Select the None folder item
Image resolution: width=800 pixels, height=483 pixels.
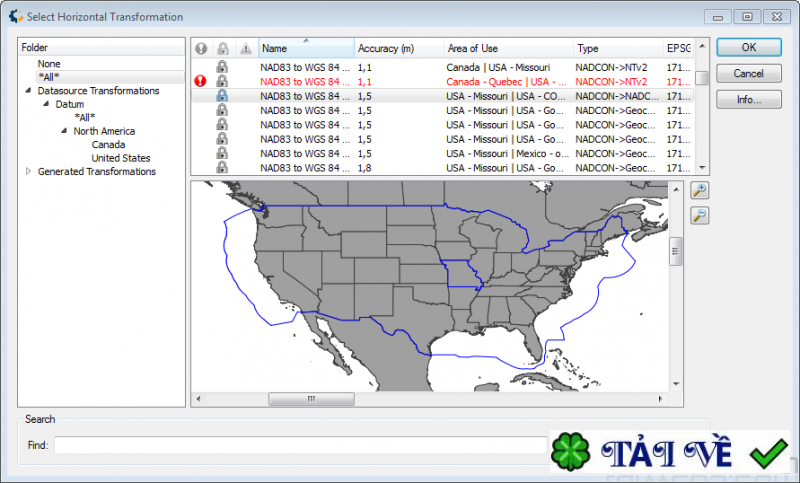(x=49, y=64)
